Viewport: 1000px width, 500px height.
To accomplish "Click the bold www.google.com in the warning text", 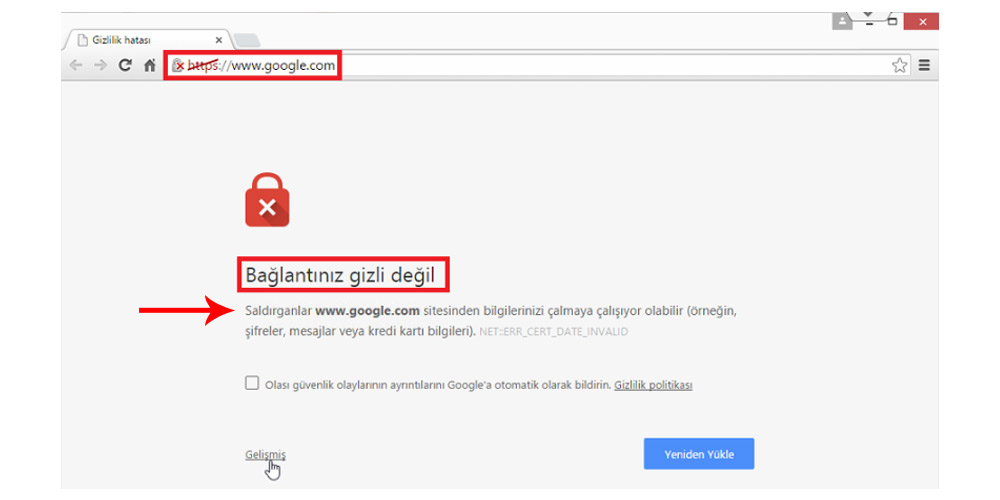I will click(x=367, y=311).
